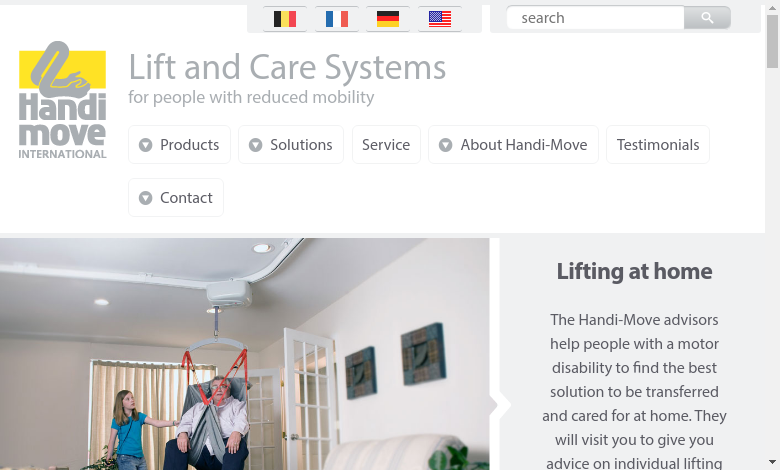Click the Lift and Care Systems title
Image resolution: width=780 pixels, height=470 pixels.
tap(287, 67)
